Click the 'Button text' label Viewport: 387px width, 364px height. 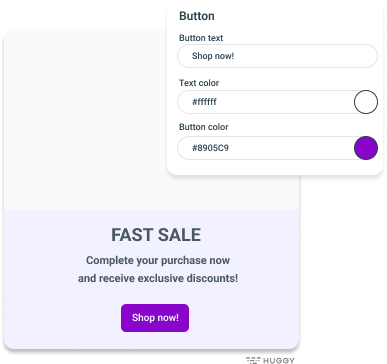(x=201, y=38)
